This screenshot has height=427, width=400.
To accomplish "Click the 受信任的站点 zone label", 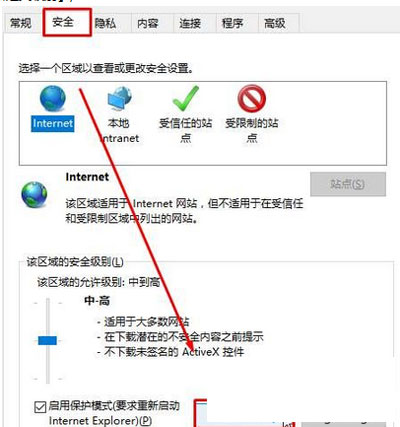I will pos(186,130).
